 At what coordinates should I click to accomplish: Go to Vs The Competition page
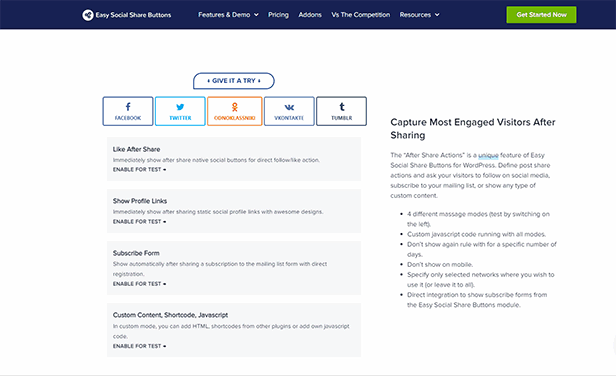click(361, 15)
